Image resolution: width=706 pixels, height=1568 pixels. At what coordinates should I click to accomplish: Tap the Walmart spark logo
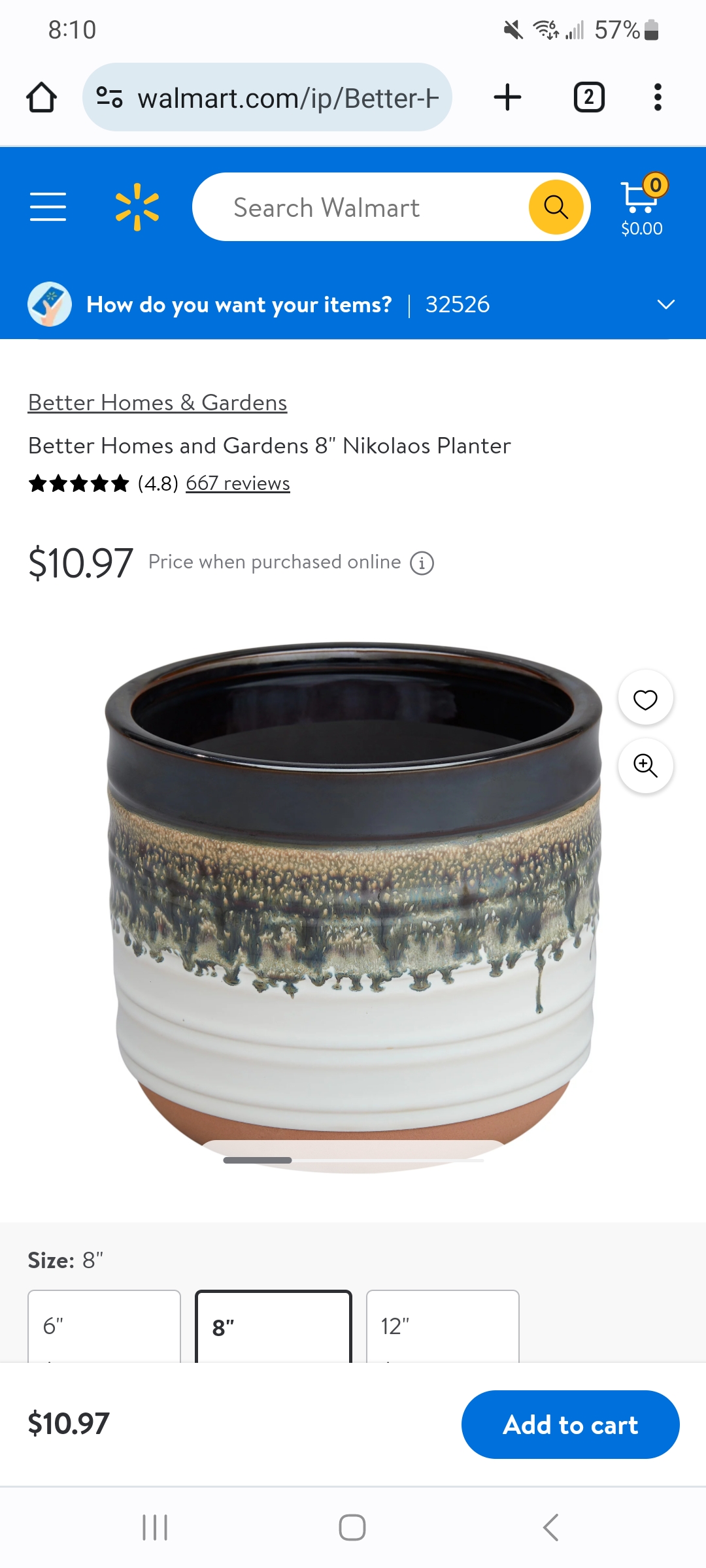point(137,207)
